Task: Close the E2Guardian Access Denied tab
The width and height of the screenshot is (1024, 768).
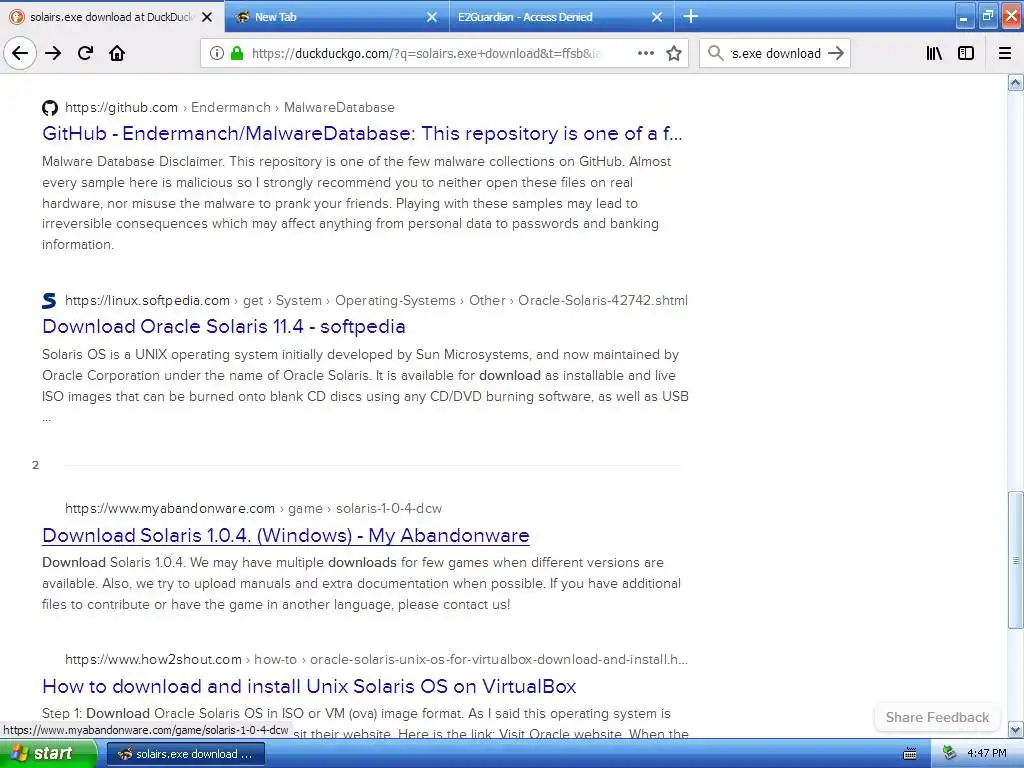Action: click(657, 17)
